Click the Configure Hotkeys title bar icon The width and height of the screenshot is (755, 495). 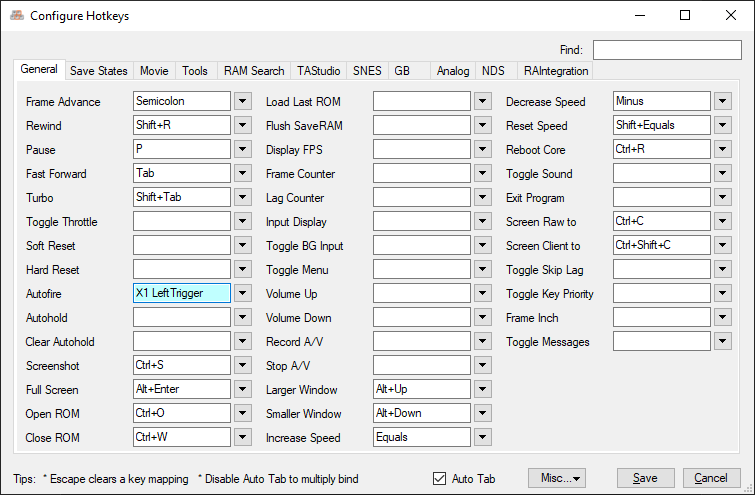click(17, 15)
